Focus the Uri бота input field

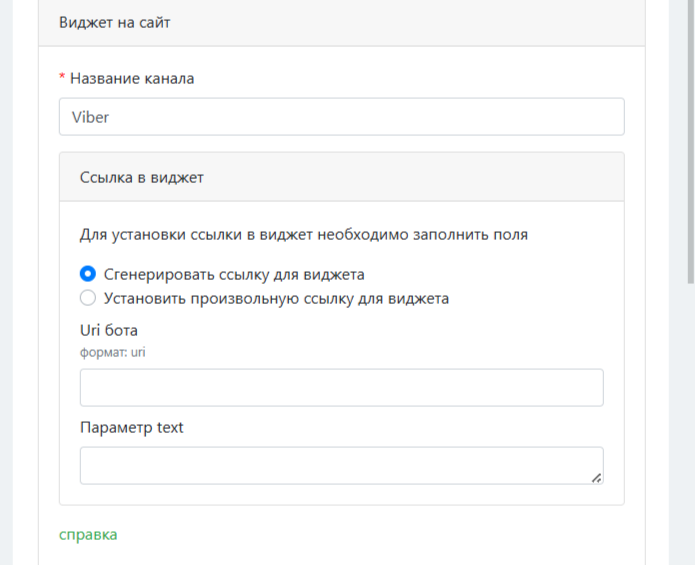(340, 387)
